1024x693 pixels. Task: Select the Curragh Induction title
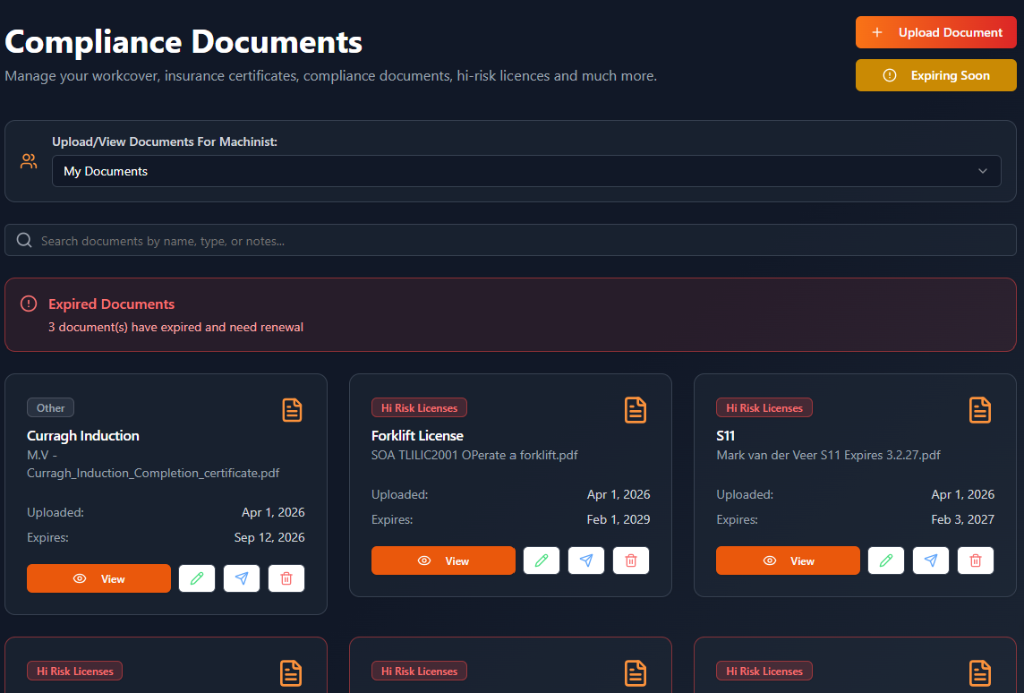(x=83, y=436)
